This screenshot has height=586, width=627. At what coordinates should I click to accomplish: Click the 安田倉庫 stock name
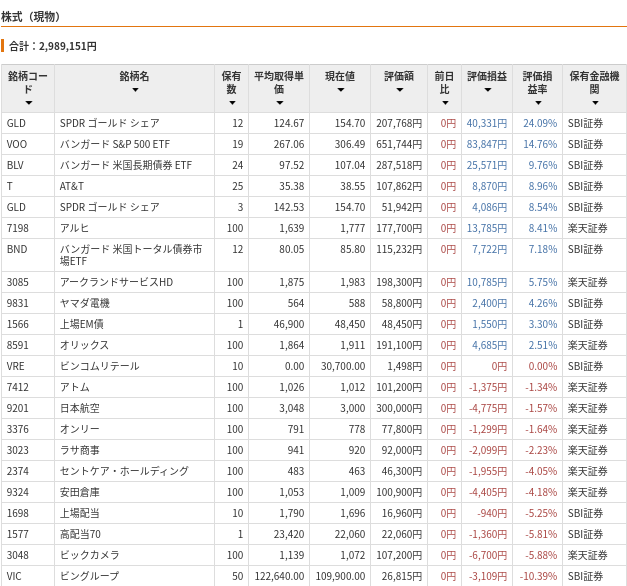(x=80, y=492)
